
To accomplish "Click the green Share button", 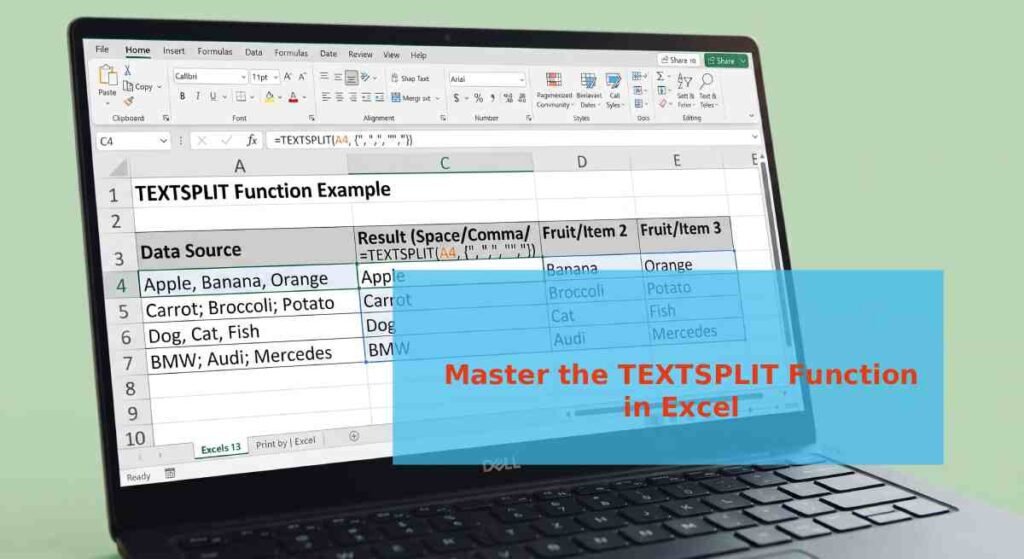I will click(x=726, y=61).
